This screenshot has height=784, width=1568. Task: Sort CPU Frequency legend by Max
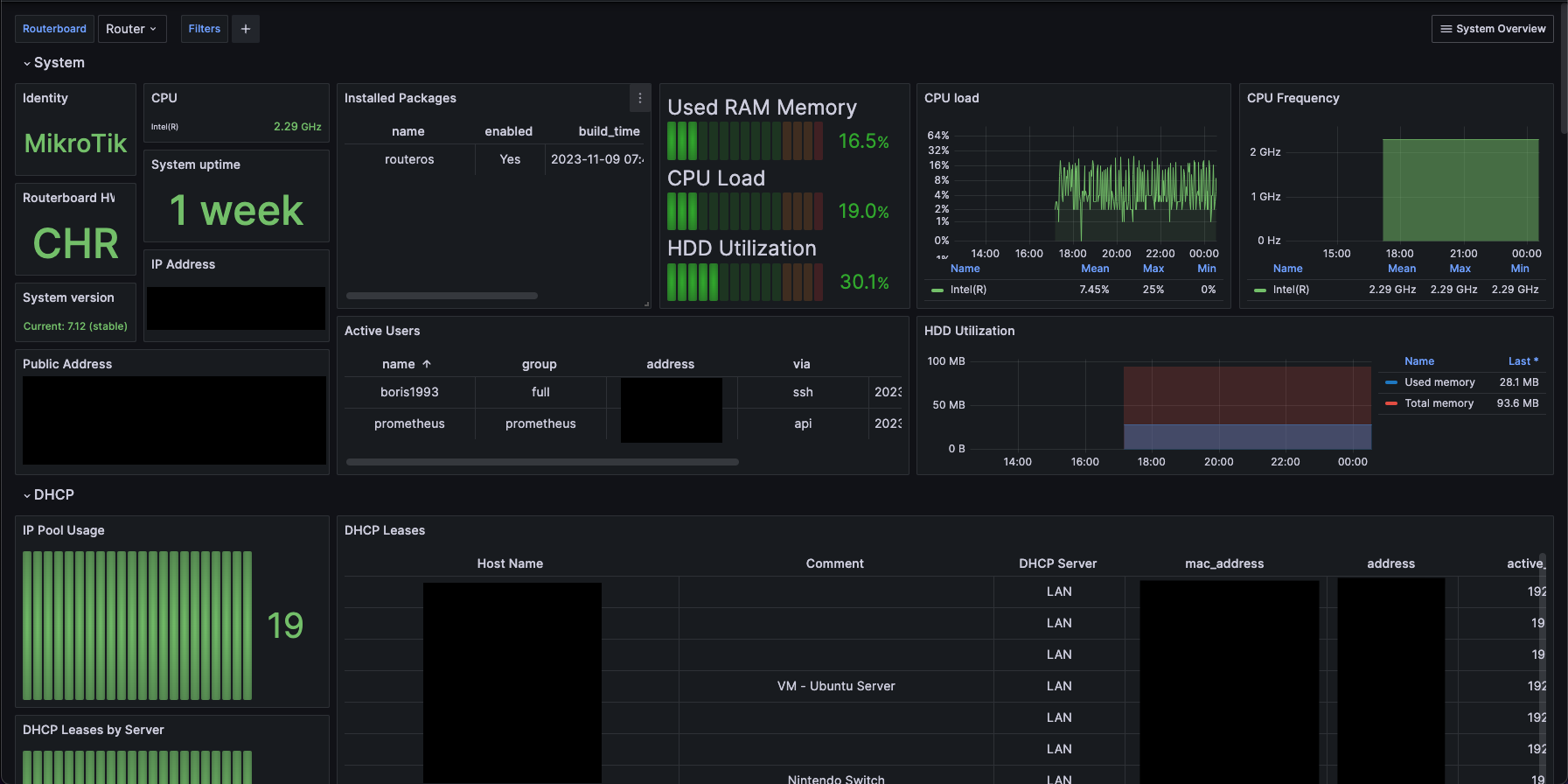[1460, 269]
